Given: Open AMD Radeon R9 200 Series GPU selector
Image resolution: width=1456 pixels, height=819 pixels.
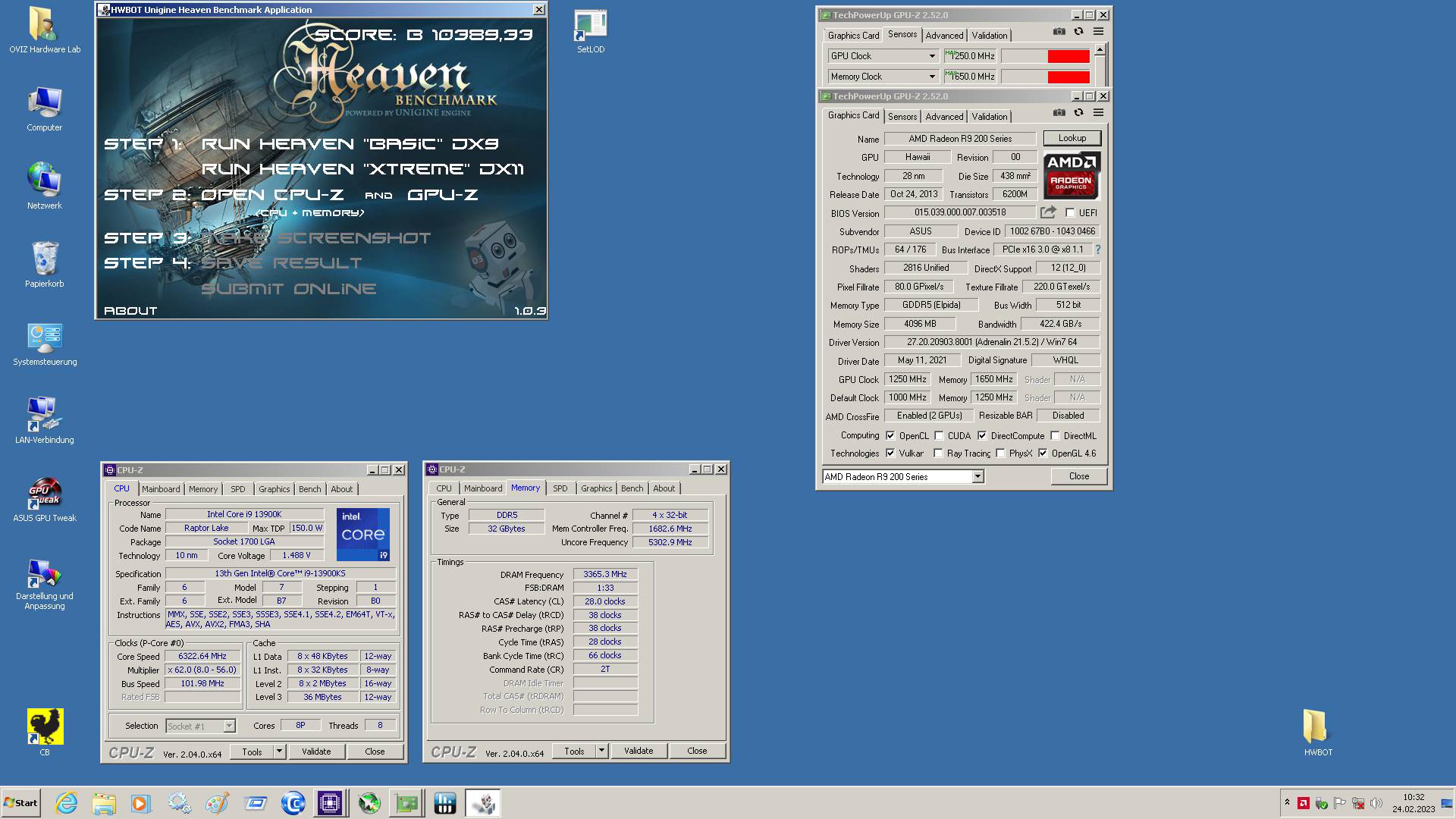Looking at the screenshot, I should (x=903, y=477).
